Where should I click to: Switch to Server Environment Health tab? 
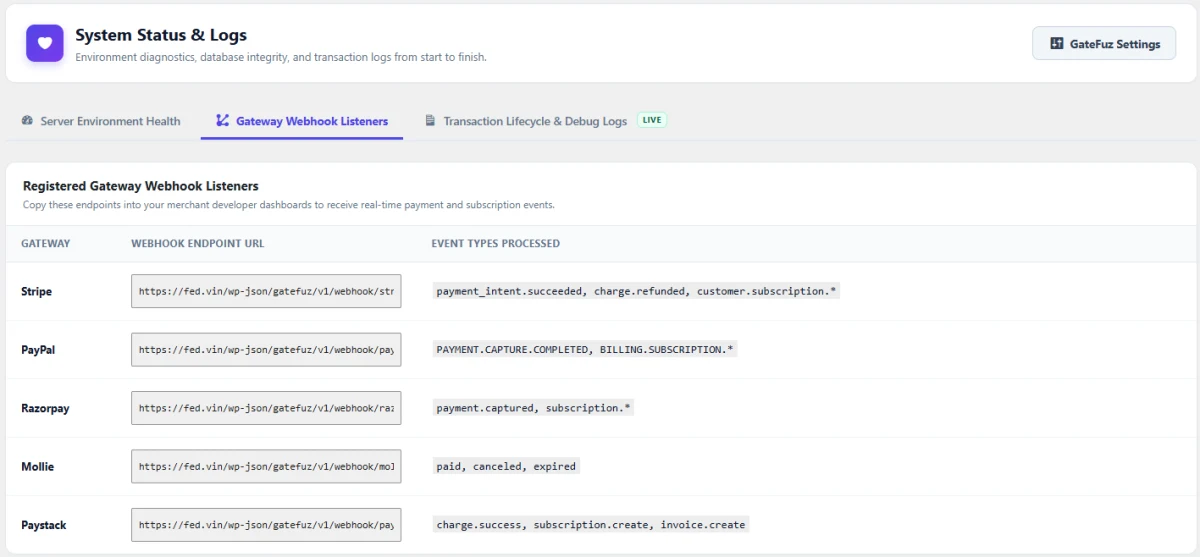pyautogui.click(x=100, y=121)
